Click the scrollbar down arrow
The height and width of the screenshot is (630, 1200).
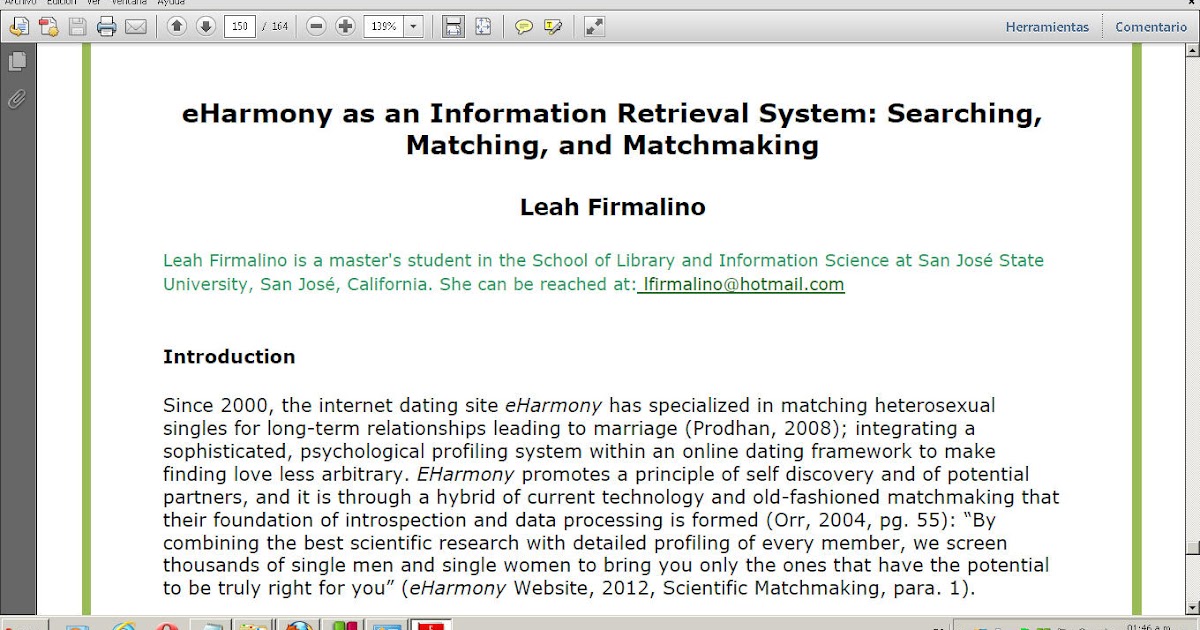tap(1191, 608)
